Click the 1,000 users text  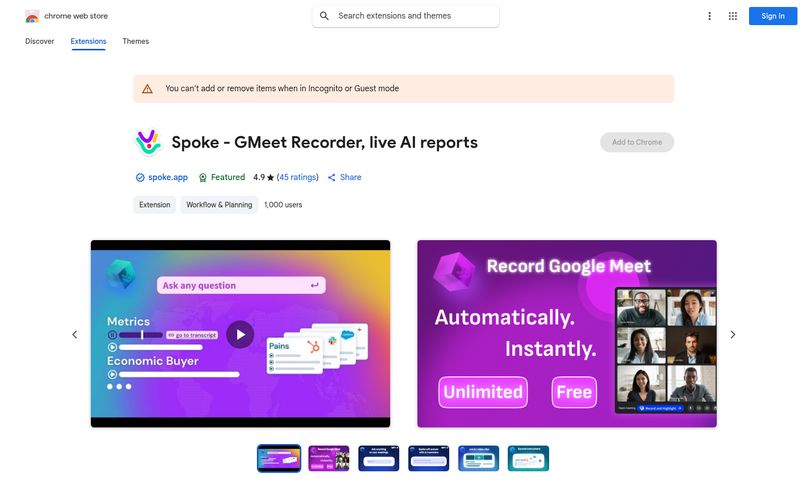point(283,205)
